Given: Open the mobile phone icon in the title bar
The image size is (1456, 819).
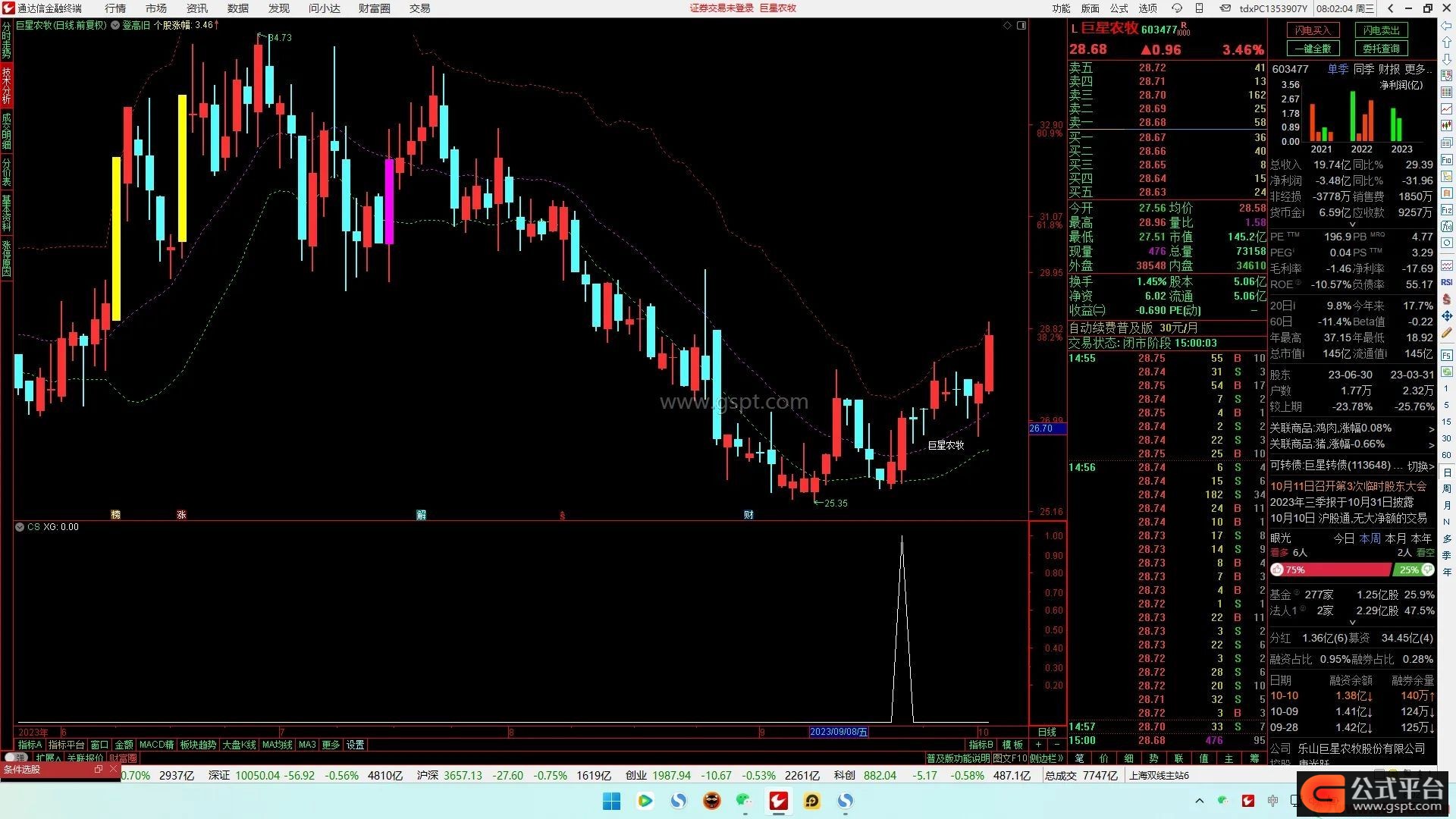Looking at the screenshot, I should [1199, 8].
